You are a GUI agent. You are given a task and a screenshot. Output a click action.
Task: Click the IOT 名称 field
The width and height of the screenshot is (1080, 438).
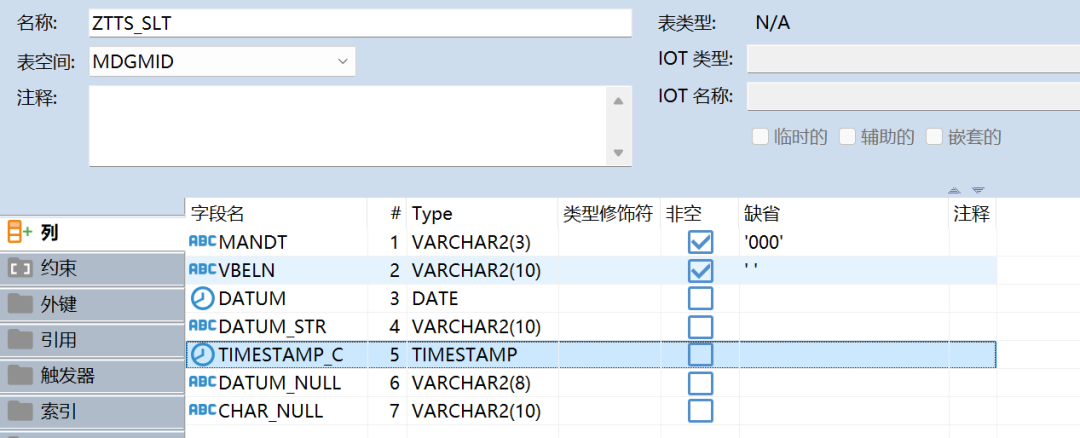point(913,96)
